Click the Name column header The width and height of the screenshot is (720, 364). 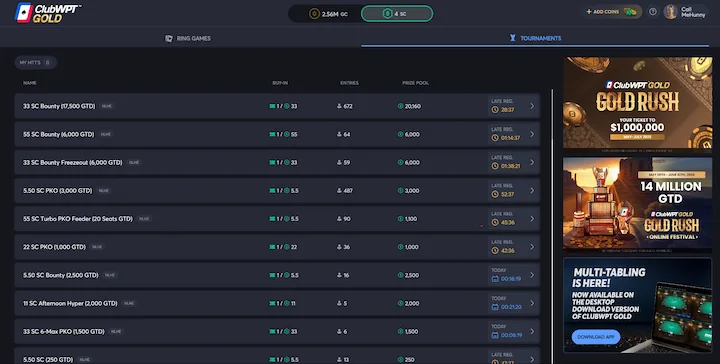(30, 83)
